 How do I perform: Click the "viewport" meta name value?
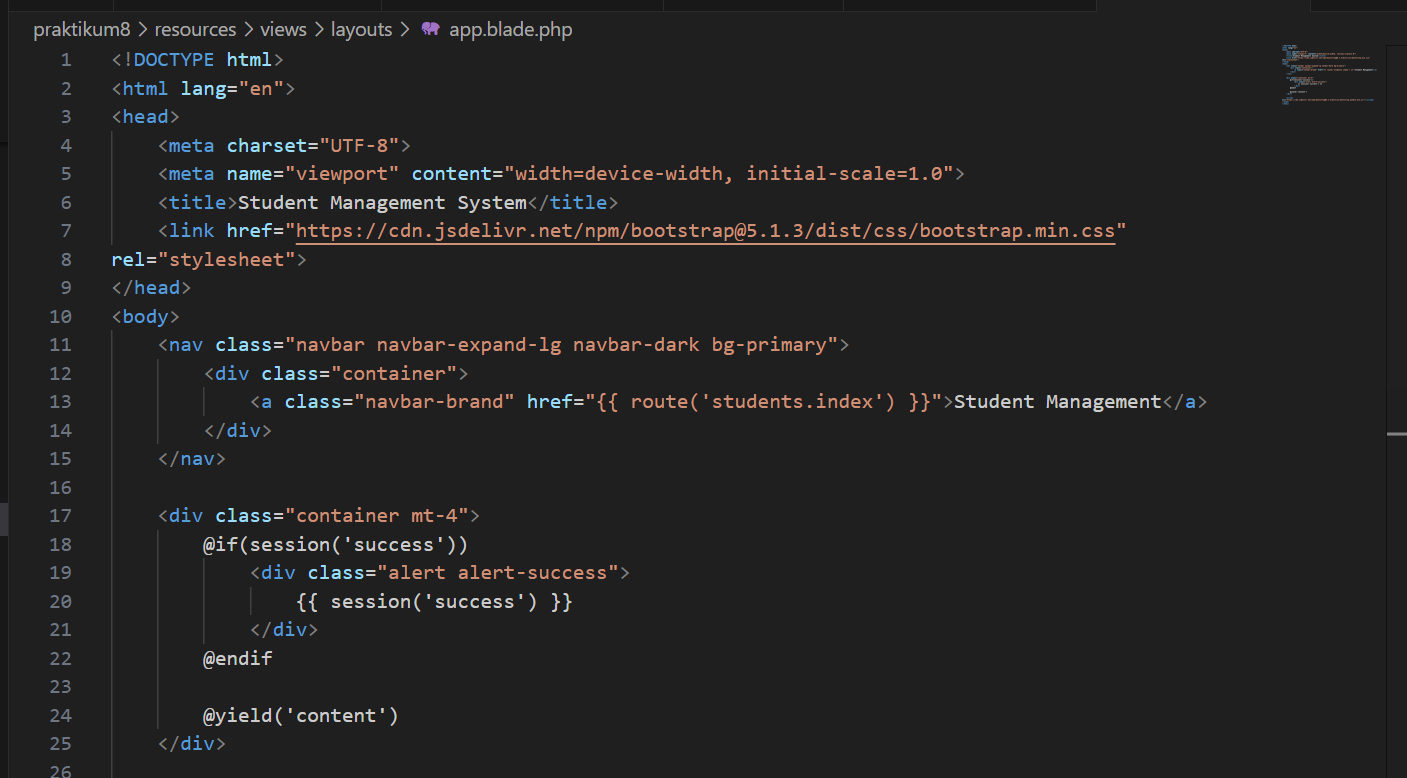pos(342,174)
